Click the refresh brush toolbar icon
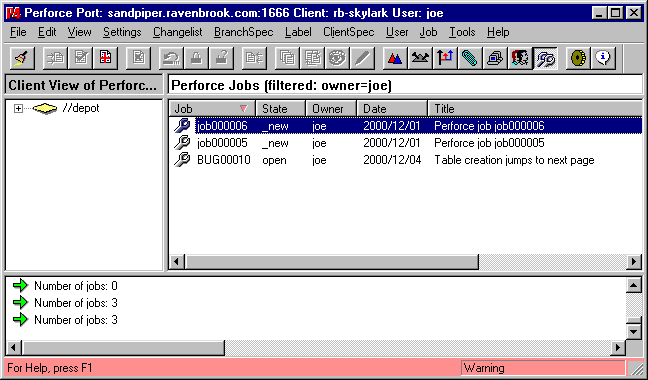Image resolution: width=648 pixels, height=380 pixels. 22,58
